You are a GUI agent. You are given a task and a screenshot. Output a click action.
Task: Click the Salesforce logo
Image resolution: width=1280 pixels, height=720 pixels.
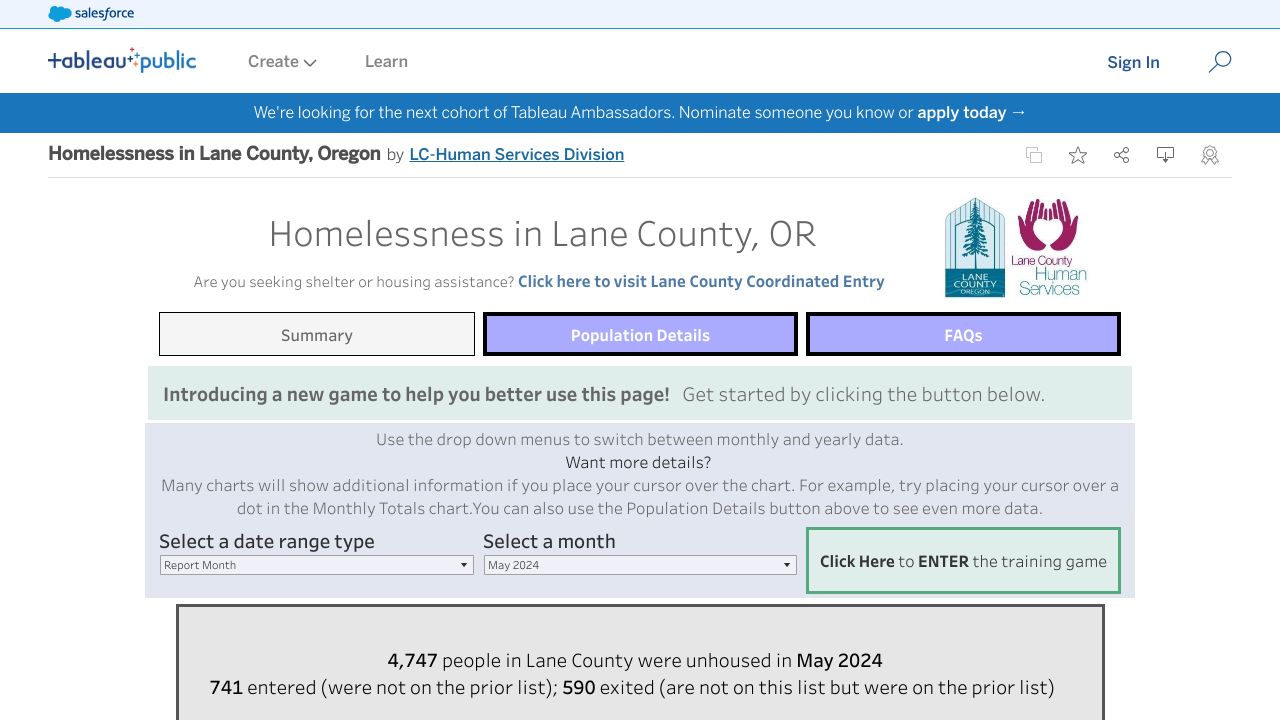[x=90, y=13]
